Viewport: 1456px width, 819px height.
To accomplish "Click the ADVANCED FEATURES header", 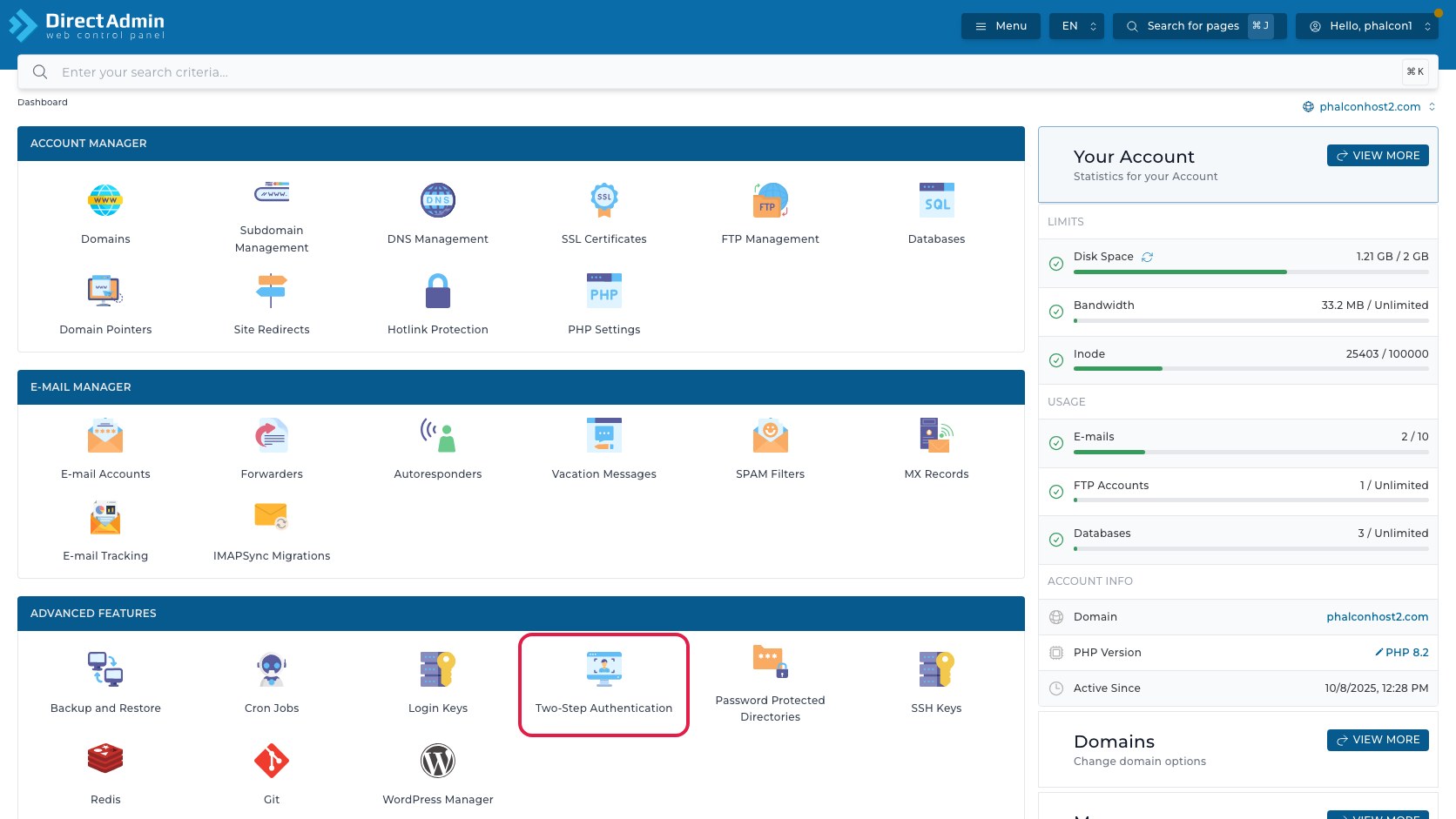I will coord(521,614).
